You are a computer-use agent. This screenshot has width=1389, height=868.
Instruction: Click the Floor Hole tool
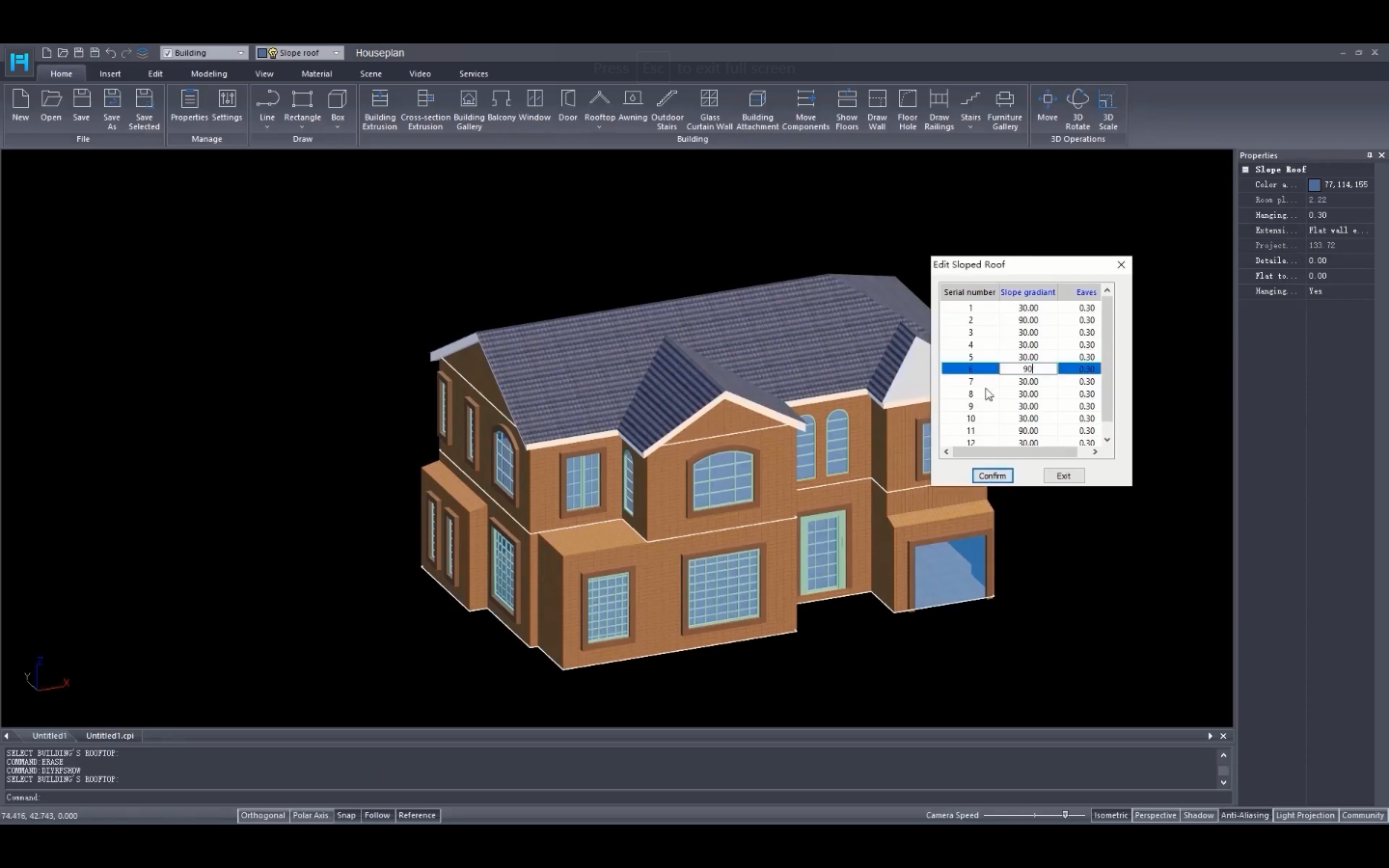pyautogui.click(x=907, y=106)
